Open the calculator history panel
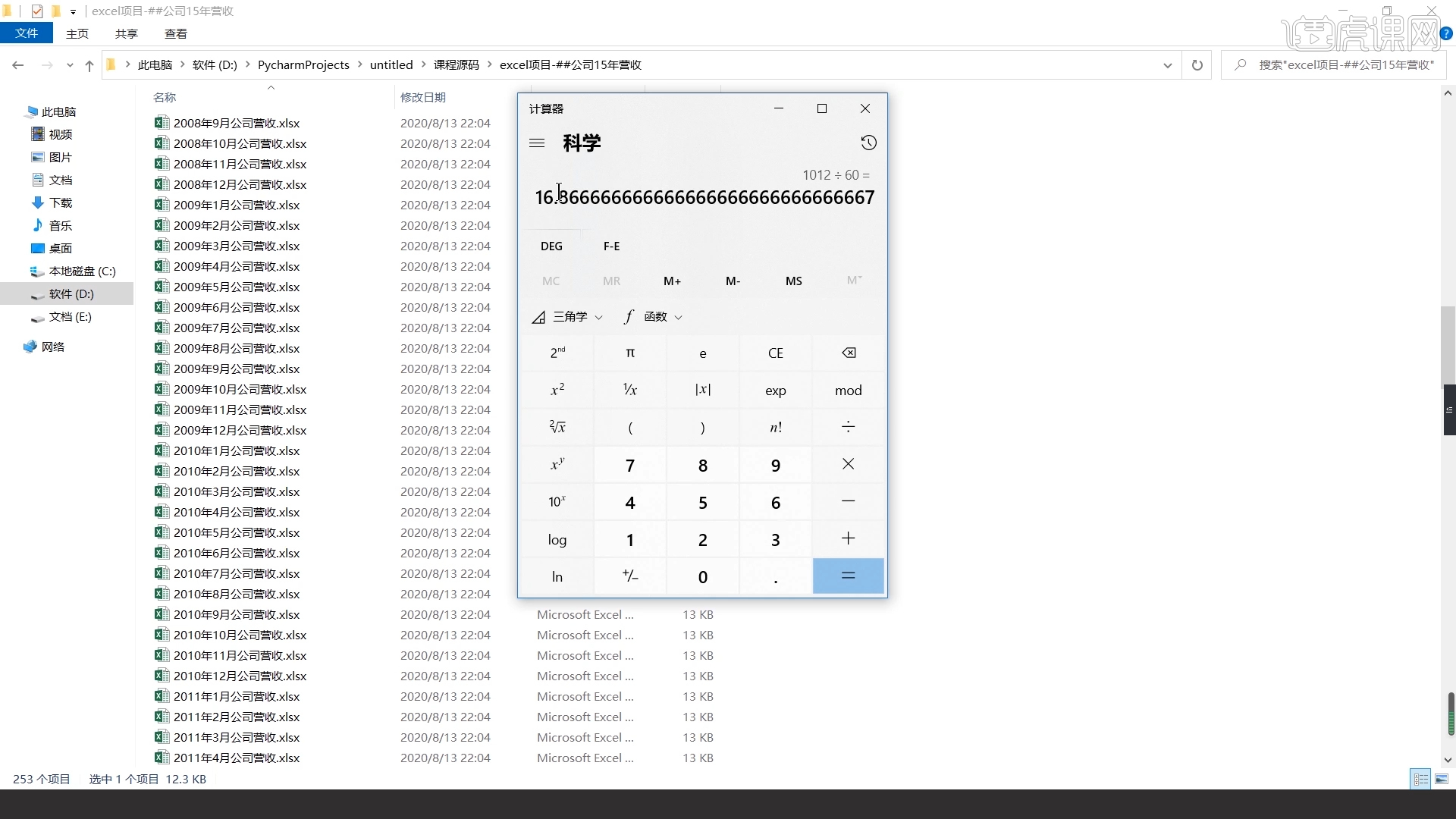1456x819 pixels. [868, 143]
